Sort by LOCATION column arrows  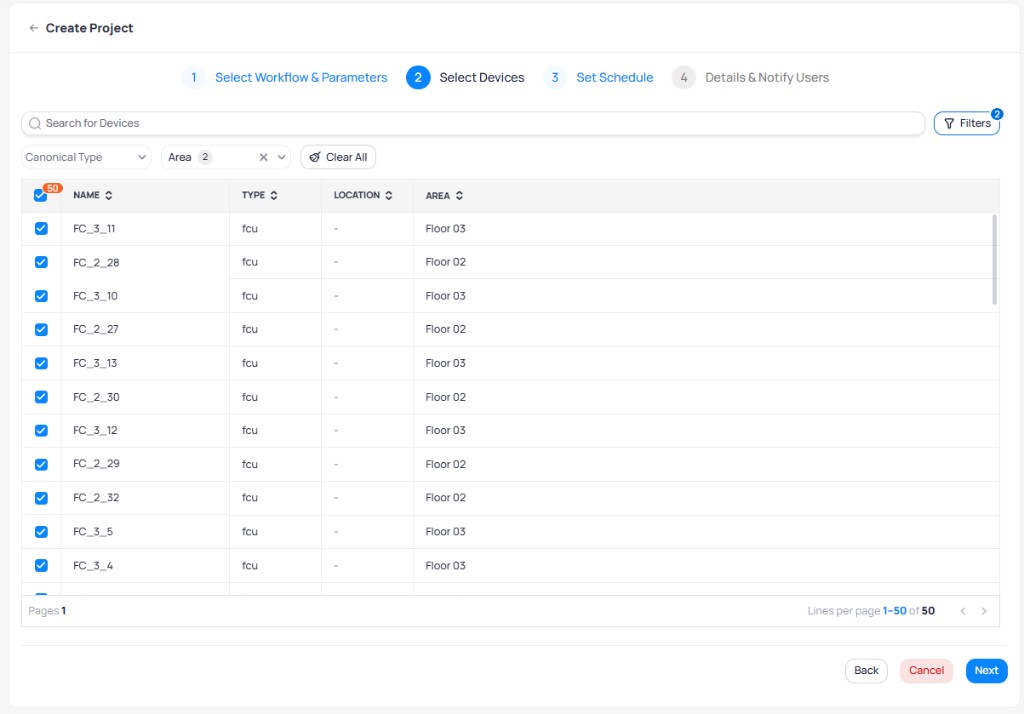389,195
